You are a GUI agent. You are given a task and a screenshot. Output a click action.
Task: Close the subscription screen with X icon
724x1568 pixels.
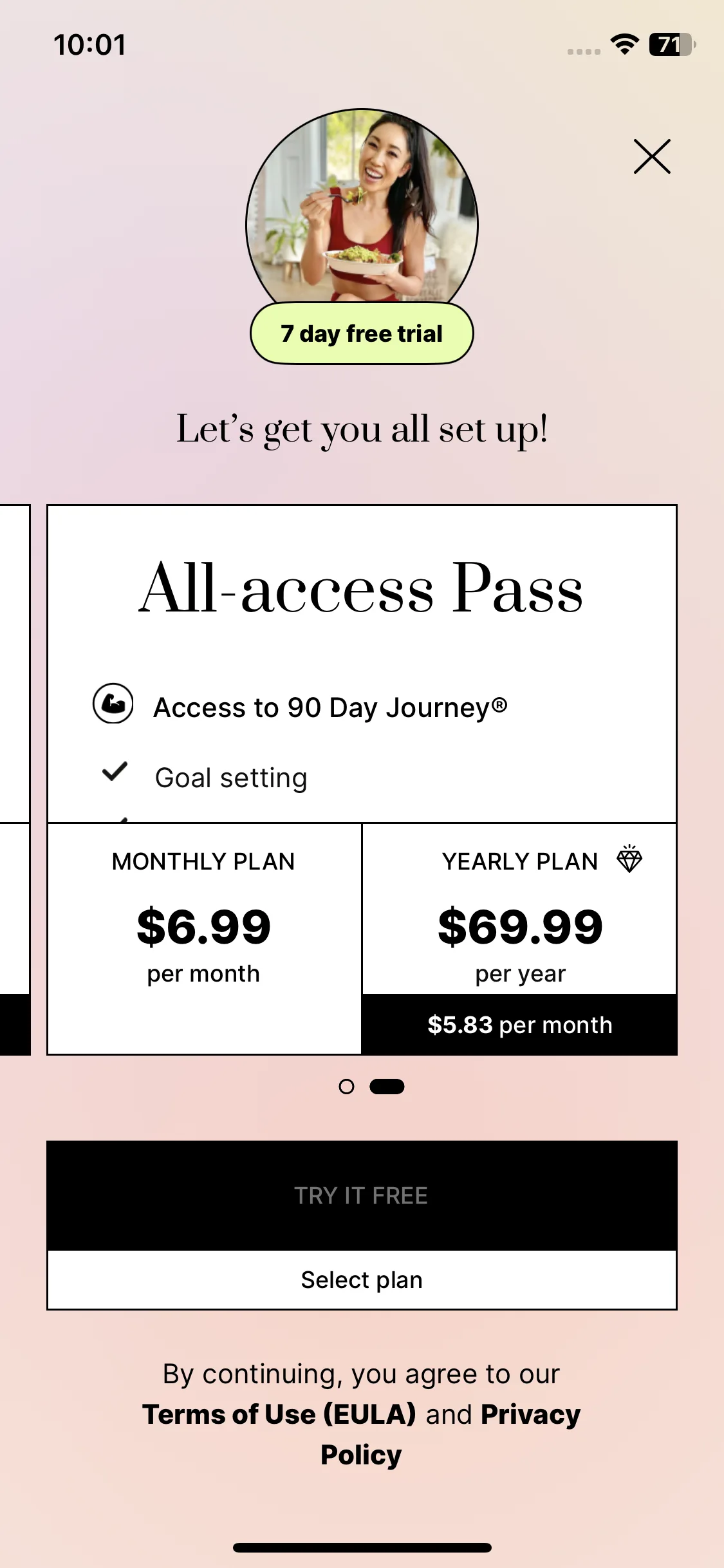click(x=652, y=156)
